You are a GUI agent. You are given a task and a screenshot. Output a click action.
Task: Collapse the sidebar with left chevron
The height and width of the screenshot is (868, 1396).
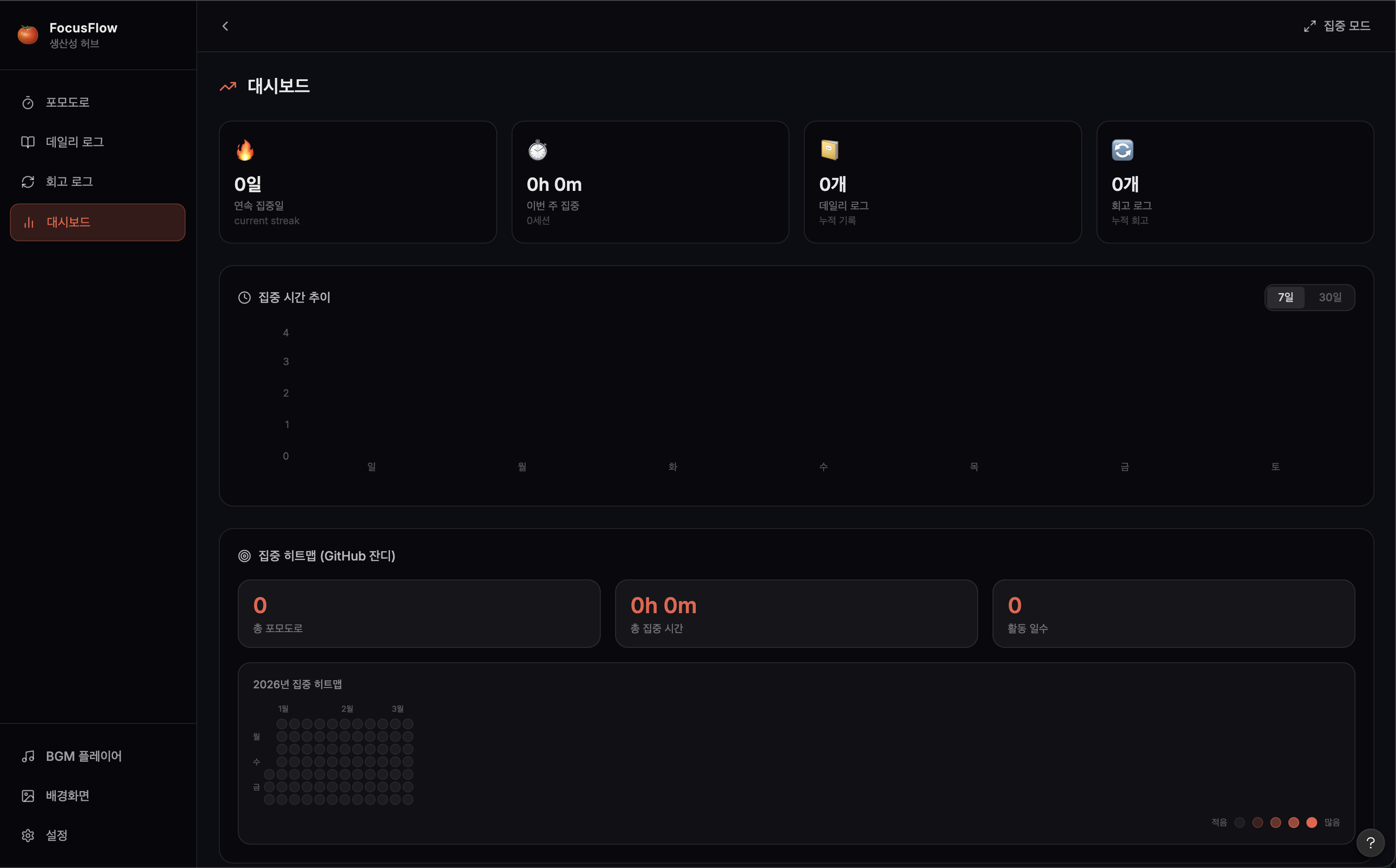pos(225,26)
